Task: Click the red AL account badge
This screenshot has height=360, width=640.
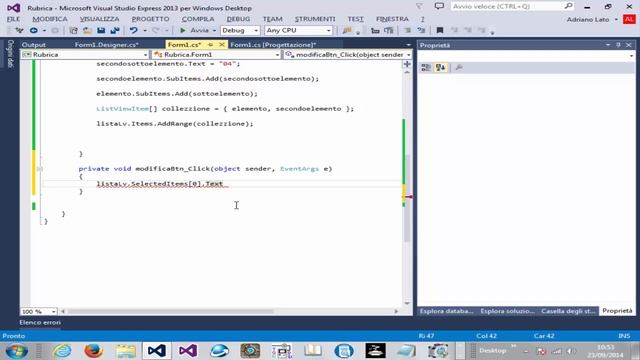Action: point(629,19)
